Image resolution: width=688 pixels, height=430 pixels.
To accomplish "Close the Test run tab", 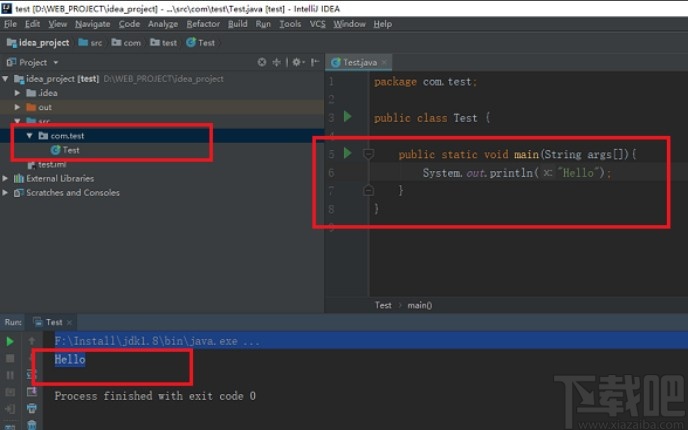I will tap(69, 322).
